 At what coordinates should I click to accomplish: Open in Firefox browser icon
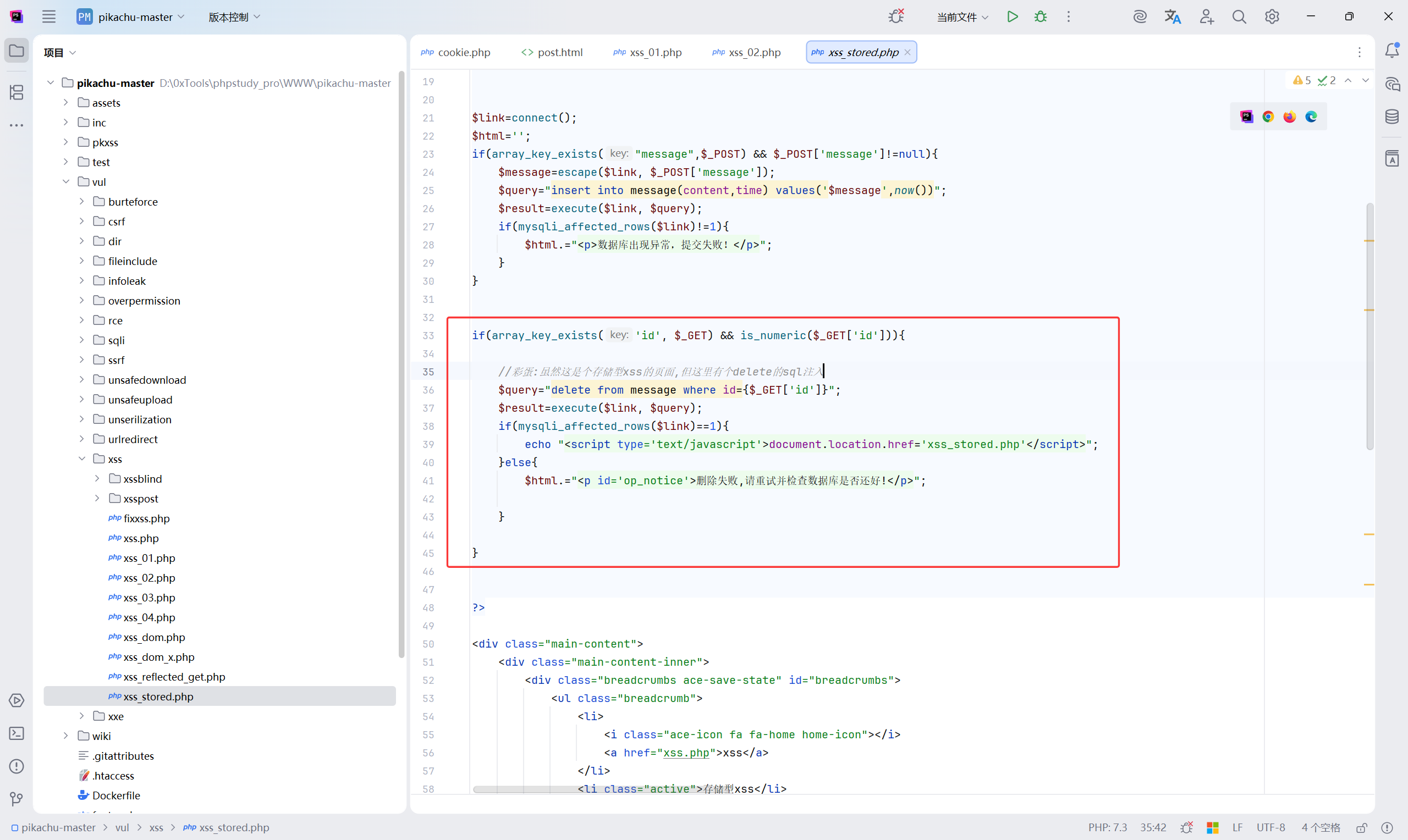tap(1290, 117)
